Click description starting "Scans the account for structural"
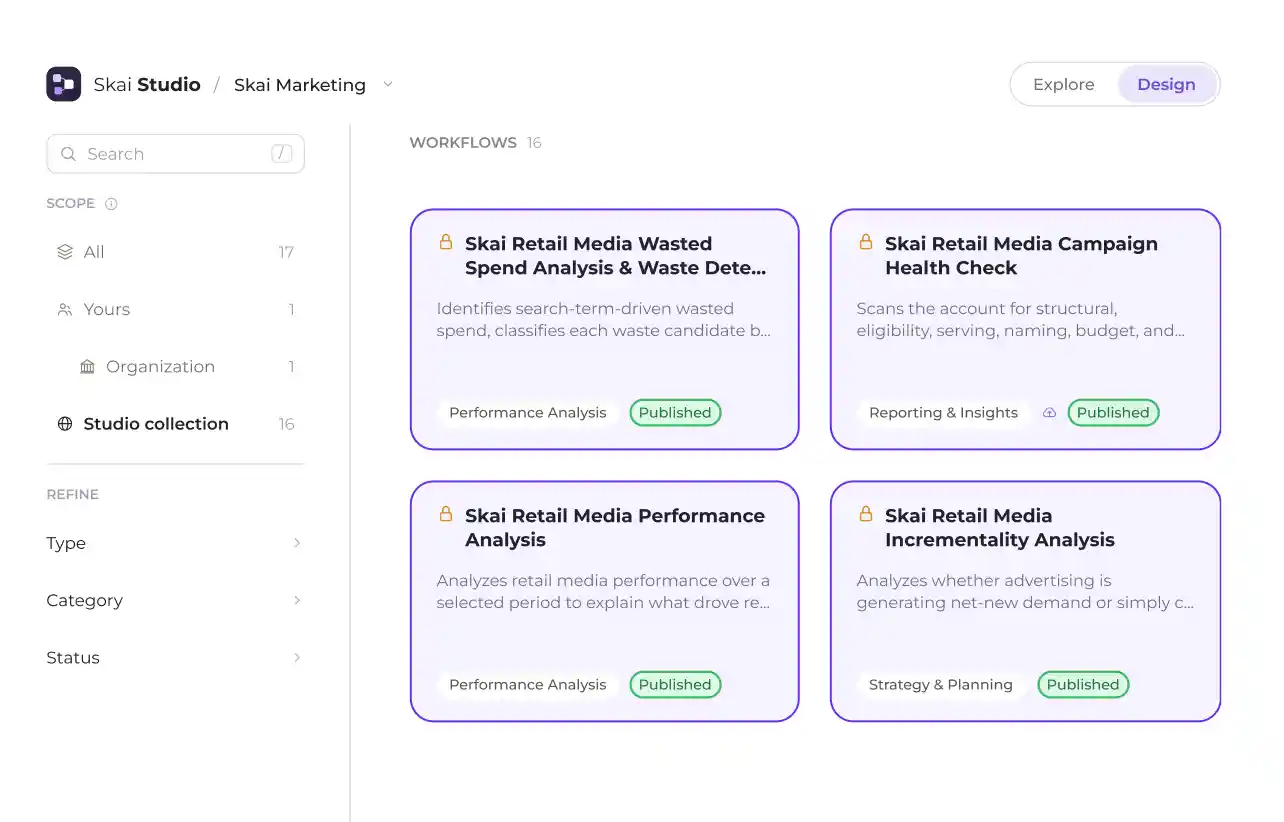Screen dimensions: 1284x822 [x=1020, y=320]
